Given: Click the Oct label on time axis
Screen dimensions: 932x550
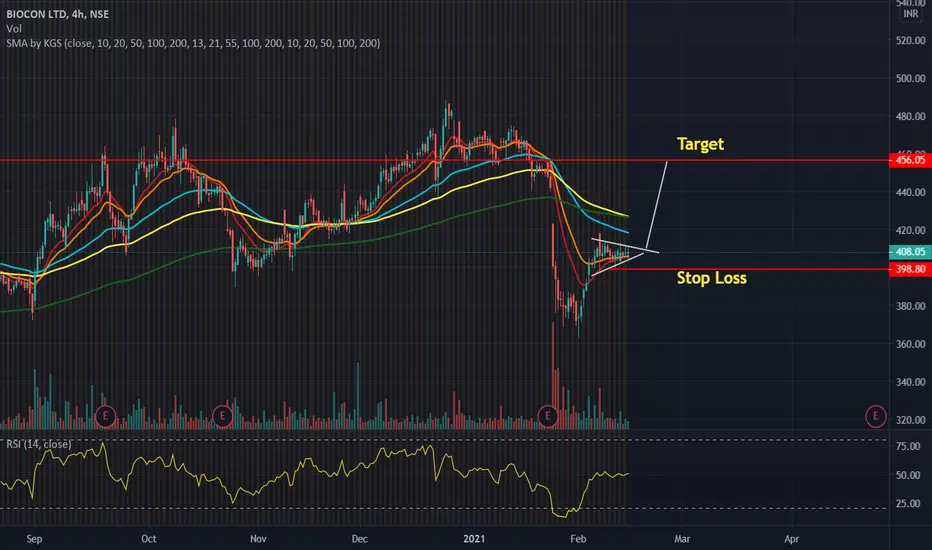Looking at the screenshot, I should 149,539.
